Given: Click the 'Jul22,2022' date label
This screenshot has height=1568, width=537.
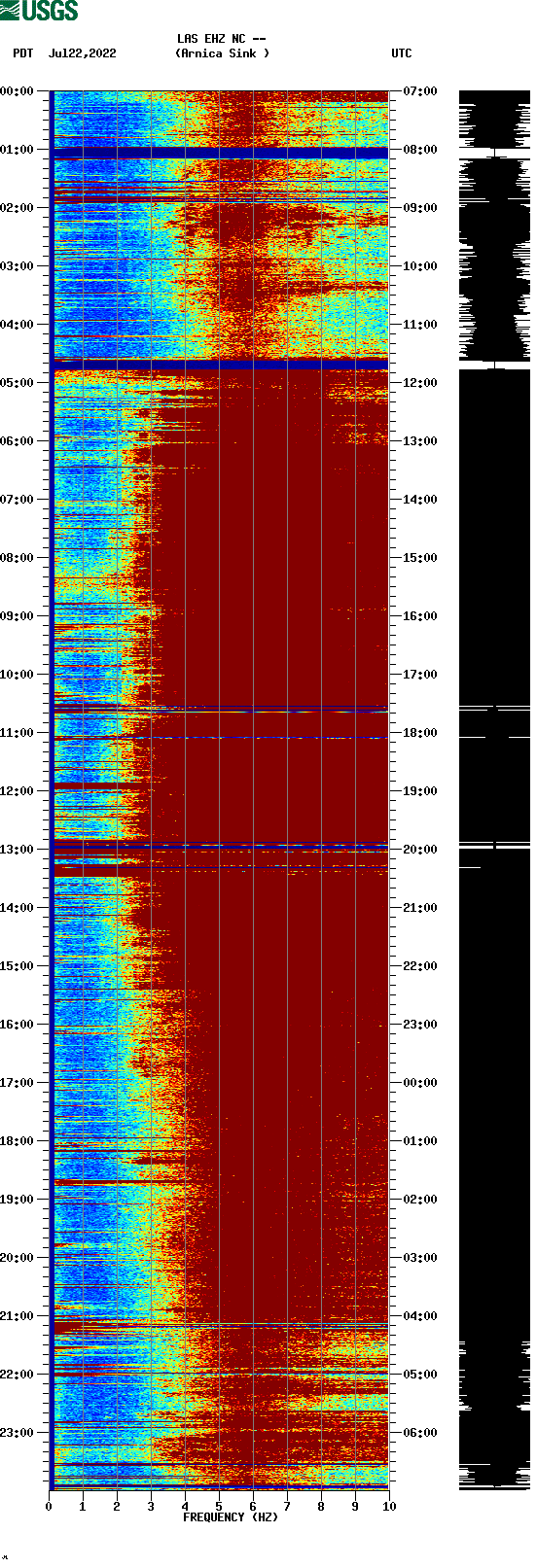Looking at the screenshot, I should pos(82,53).
